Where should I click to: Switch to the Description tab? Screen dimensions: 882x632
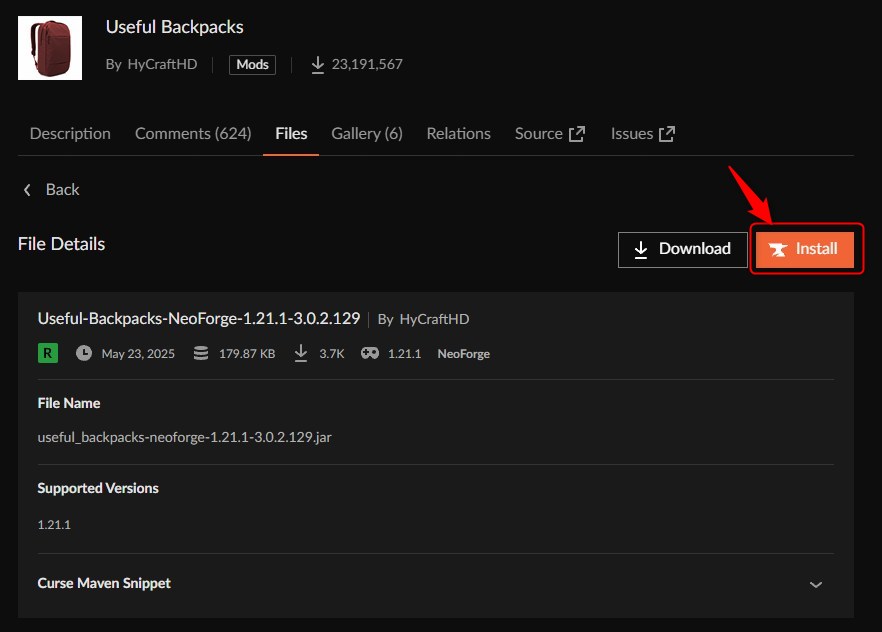point(70,133)
